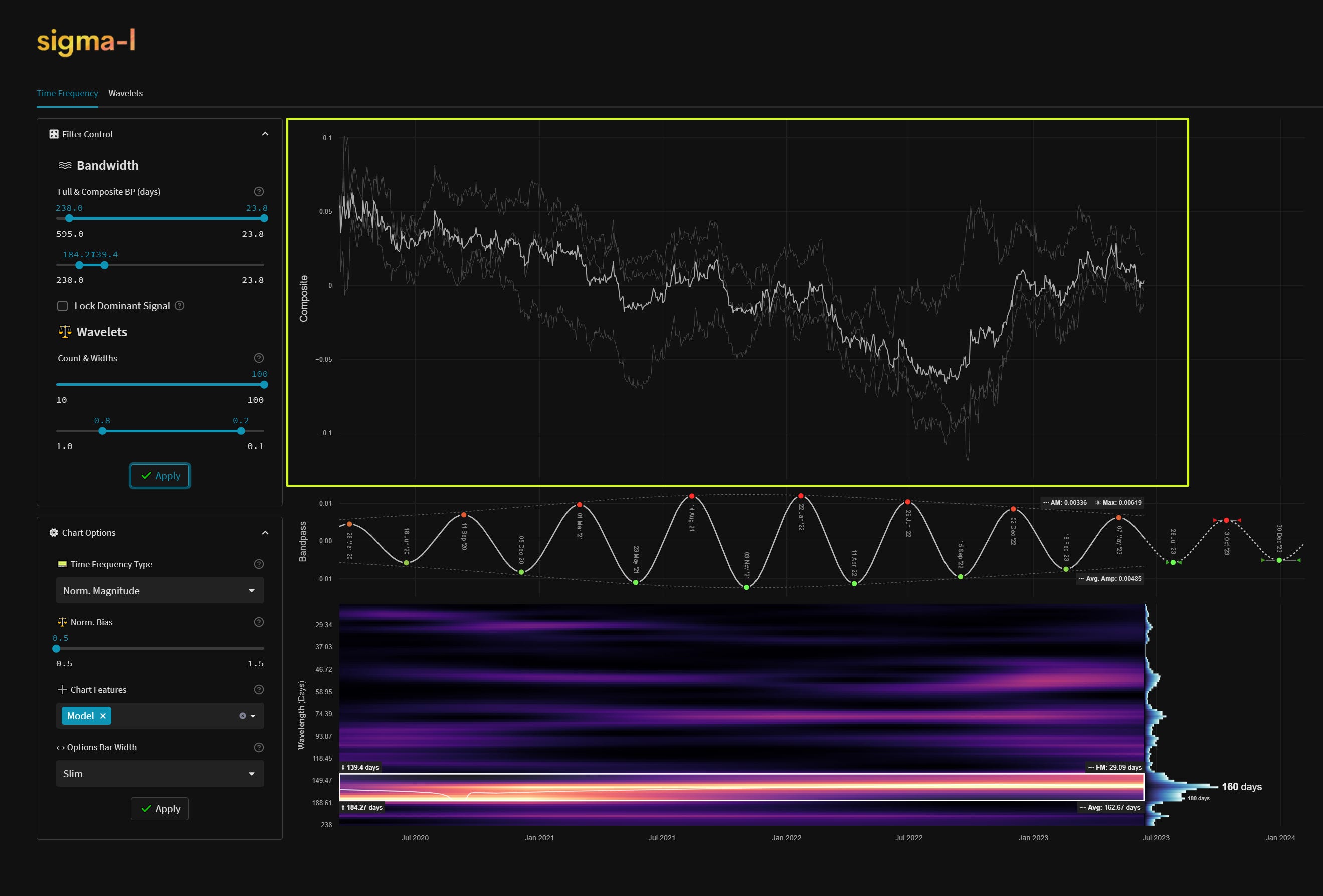Screen dimensions: 1323x896
Task: Enable the Lock Dominant Signal checkbox
Action: pyautogui.click(x=62, y=306)
